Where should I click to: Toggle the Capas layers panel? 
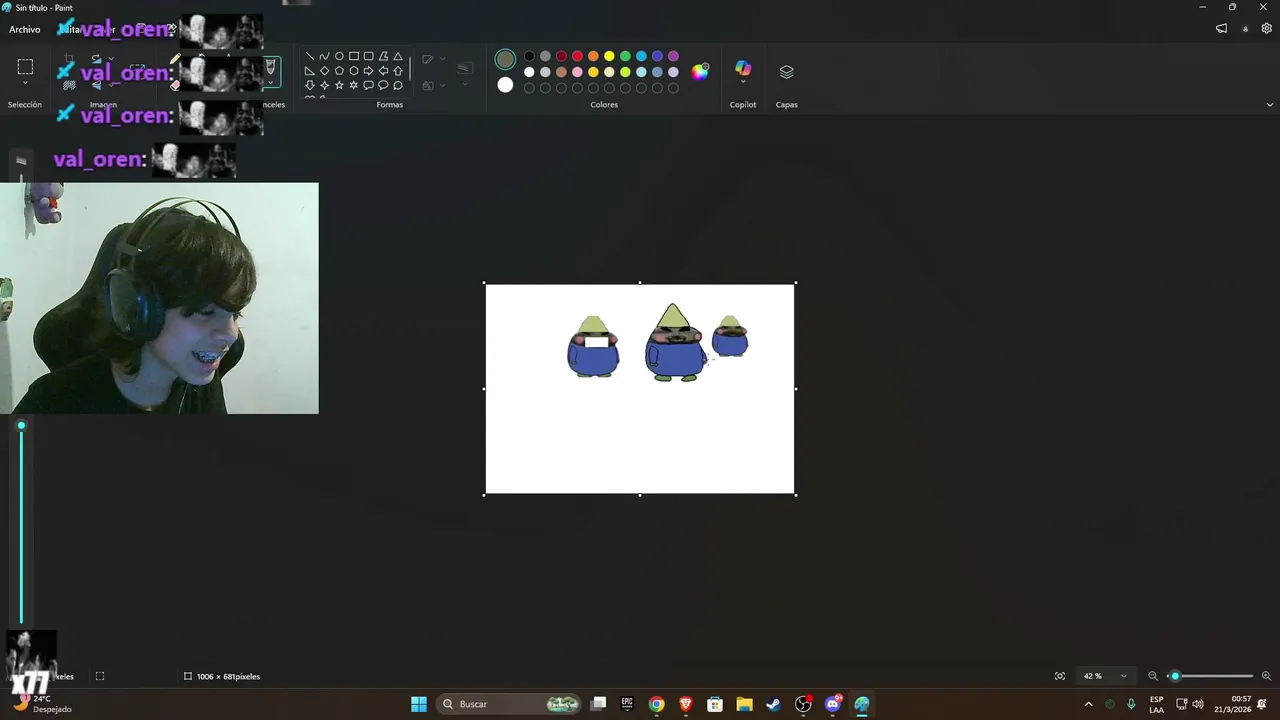coord(786,72)
